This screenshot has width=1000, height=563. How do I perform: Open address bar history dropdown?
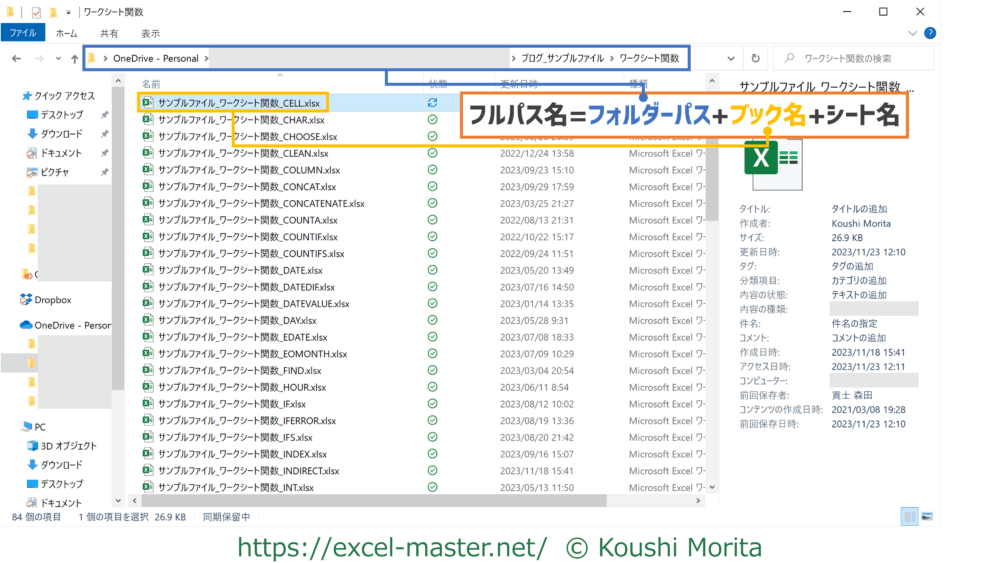732,59
